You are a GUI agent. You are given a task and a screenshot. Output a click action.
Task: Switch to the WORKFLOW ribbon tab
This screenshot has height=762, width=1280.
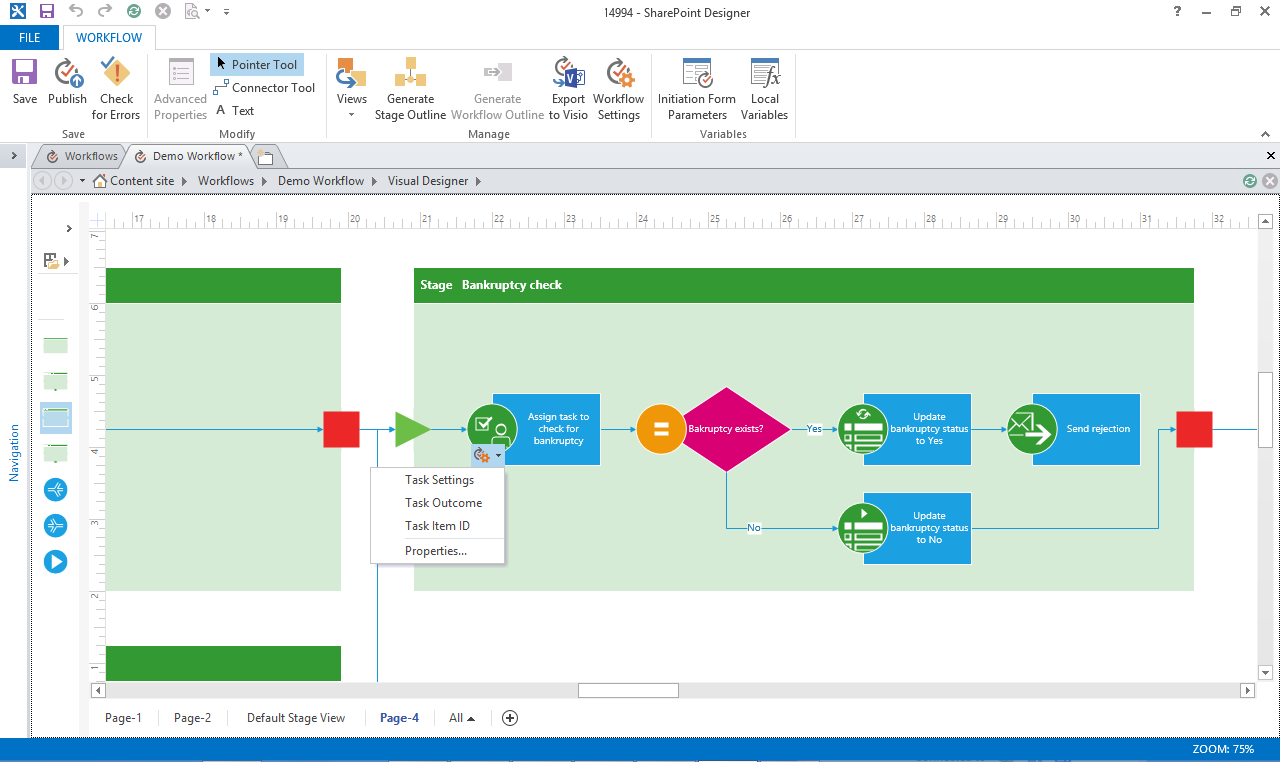108,37
